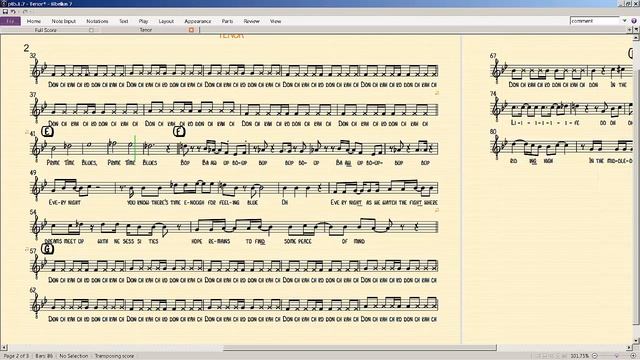Screen dimensions: 640x360
Task: Click rehearsal mark F in the score
Action: [179, 131]
